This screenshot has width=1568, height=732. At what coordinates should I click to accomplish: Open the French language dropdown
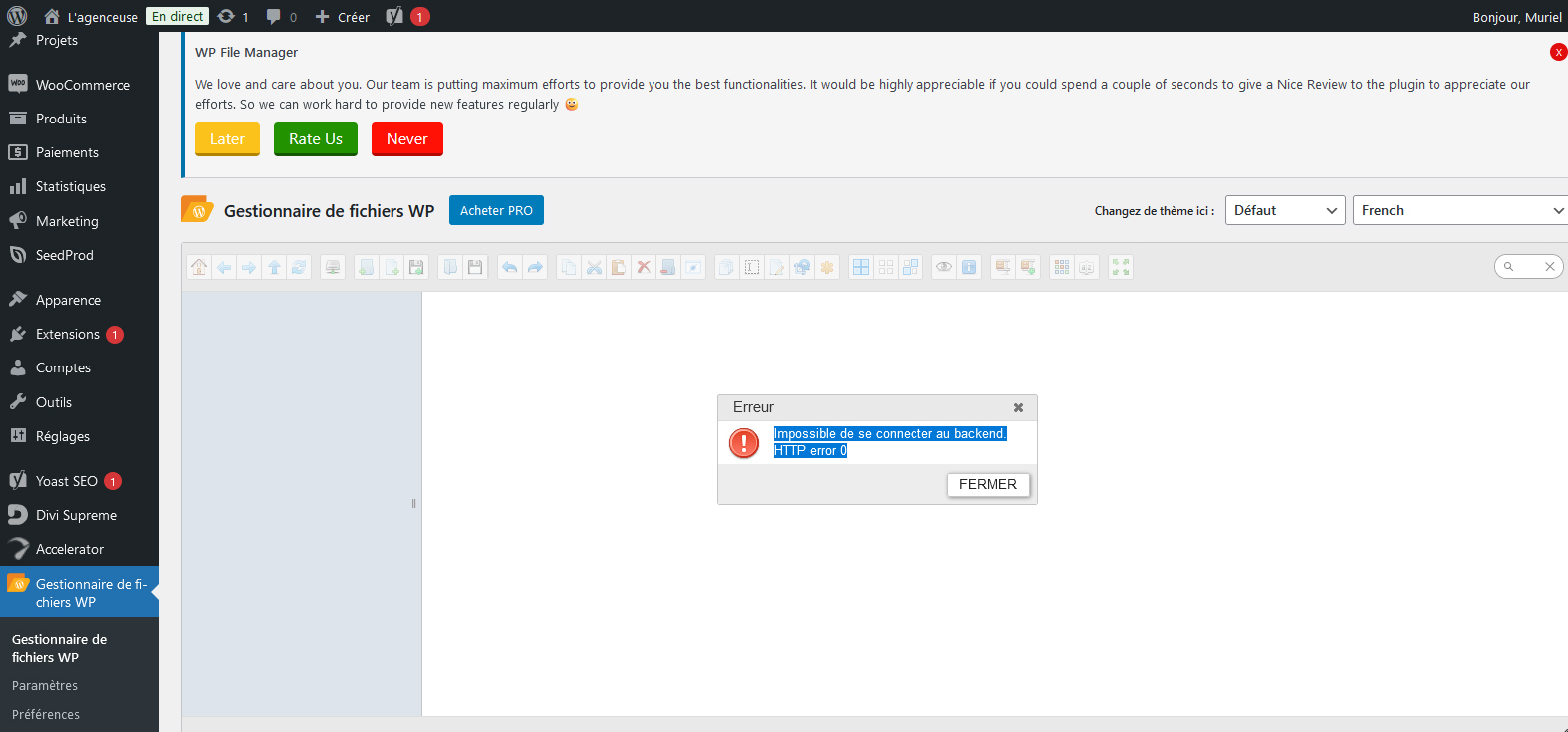[x=1460, y=210]
